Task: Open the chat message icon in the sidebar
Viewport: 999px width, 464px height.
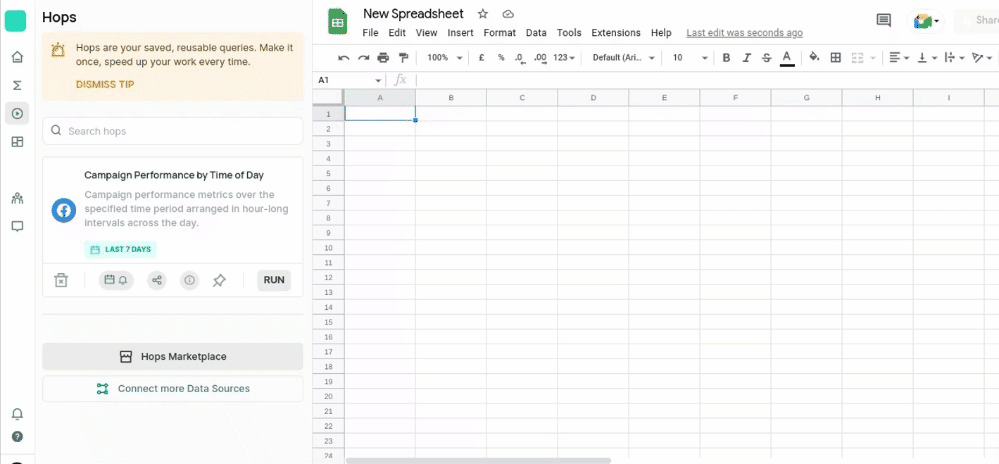Action: pyautogui.click(x=17, y=226)
